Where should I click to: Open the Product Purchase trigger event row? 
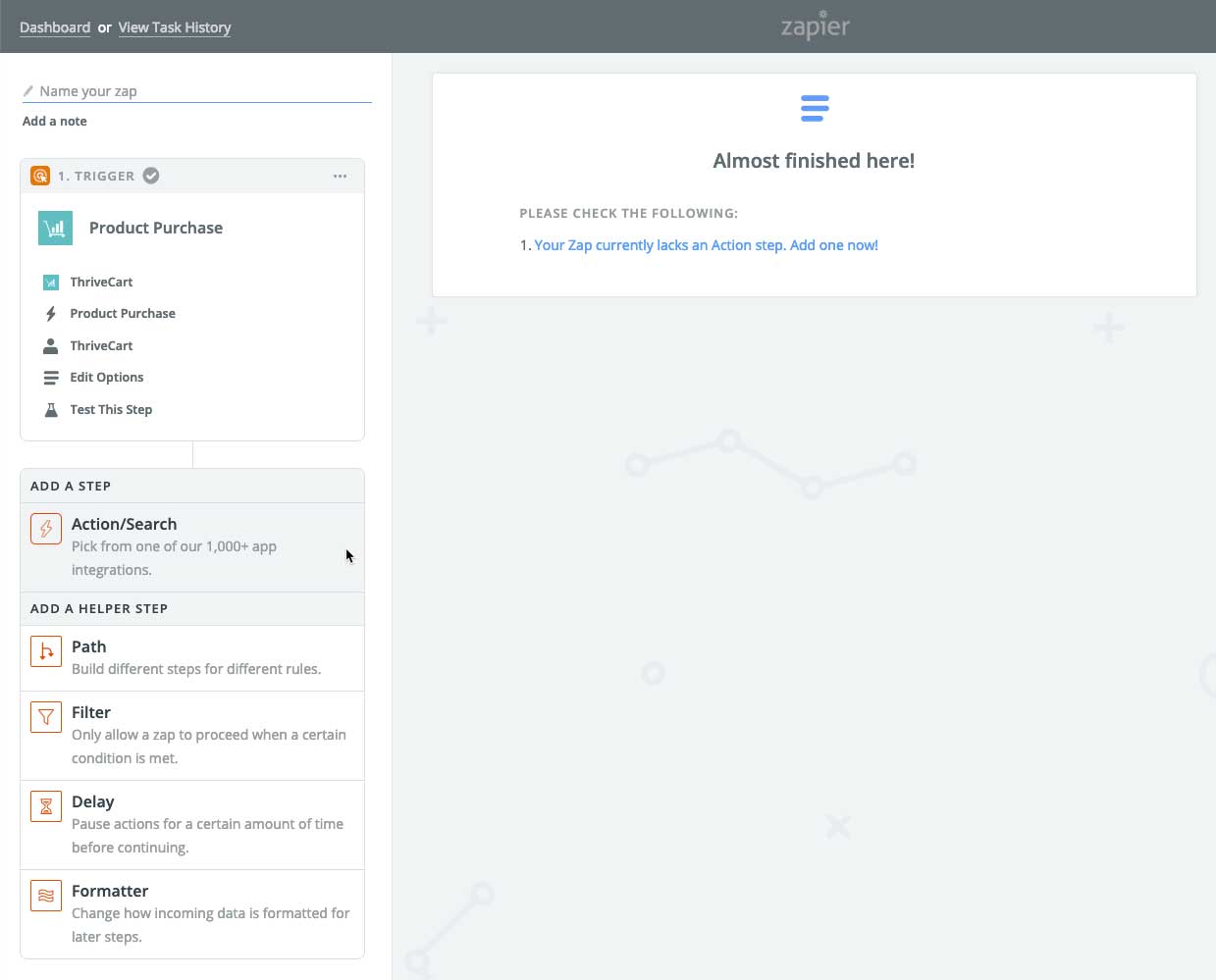192,313
